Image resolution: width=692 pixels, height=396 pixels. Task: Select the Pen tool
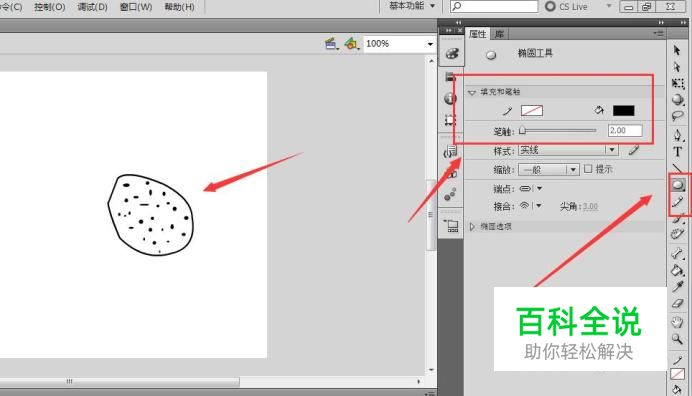click(677, 135)
